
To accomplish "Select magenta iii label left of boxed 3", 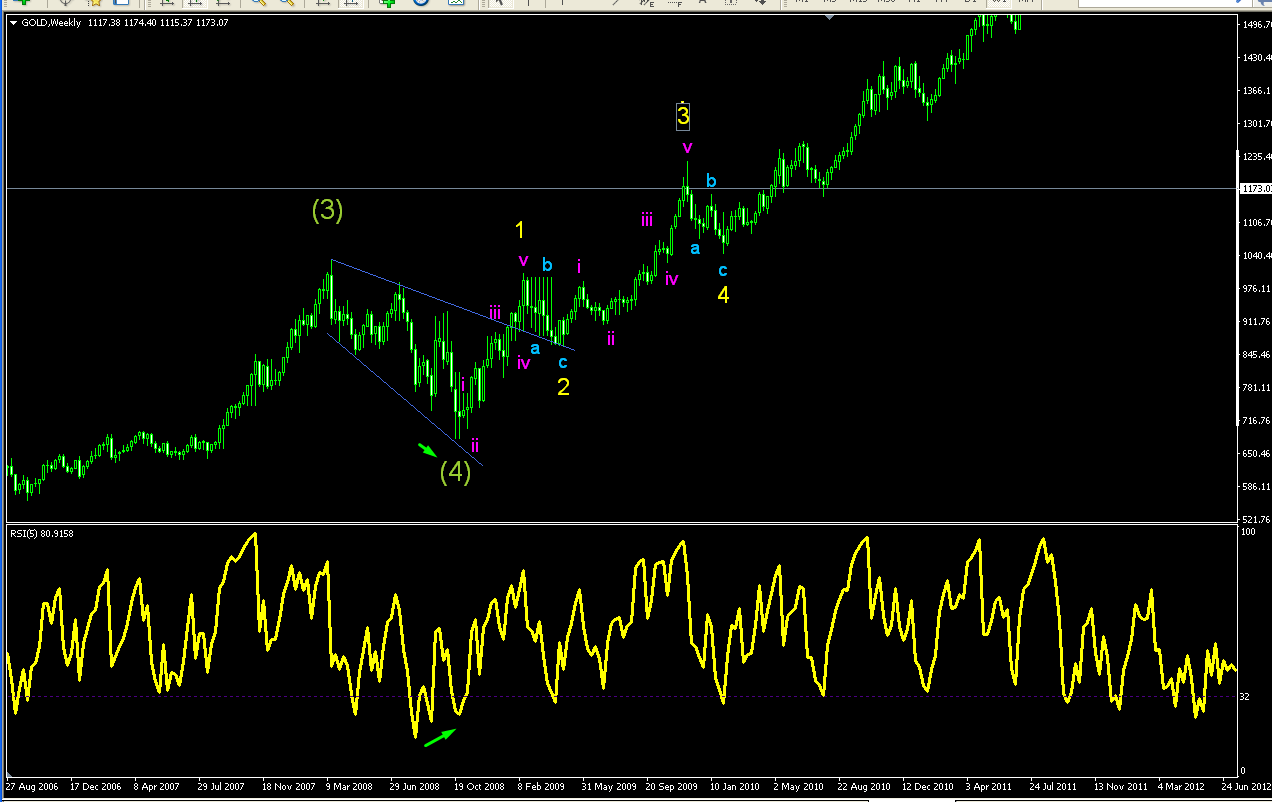I will coord(648,219).
